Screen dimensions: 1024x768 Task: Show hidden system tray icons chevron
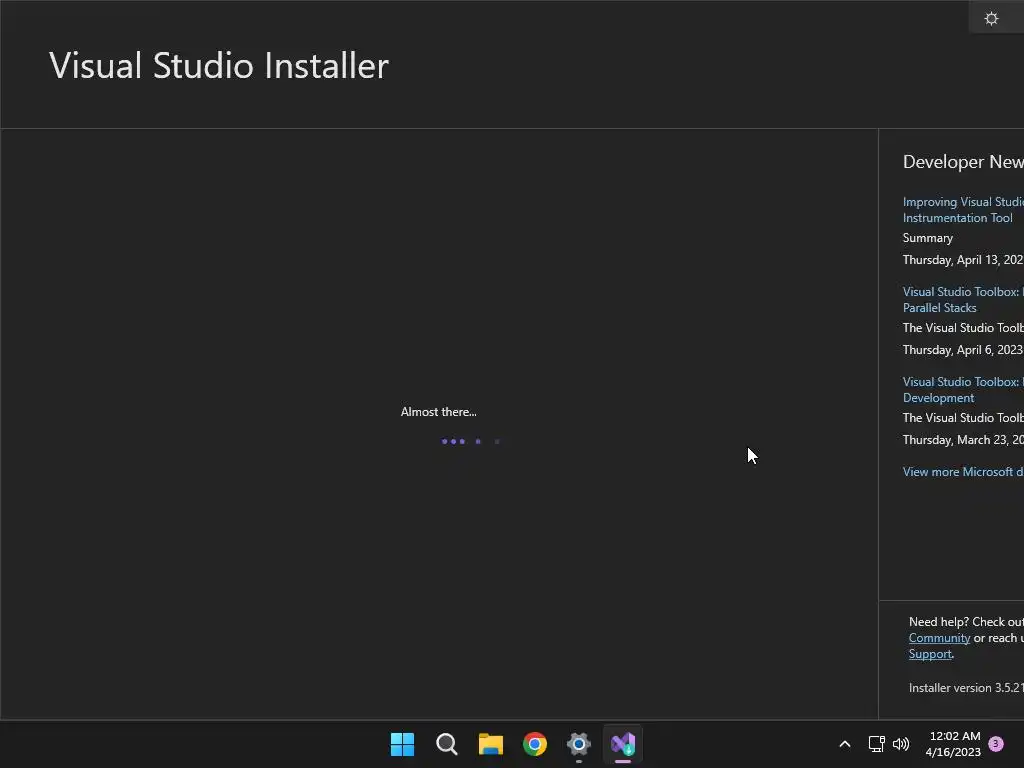pos(844,744)
